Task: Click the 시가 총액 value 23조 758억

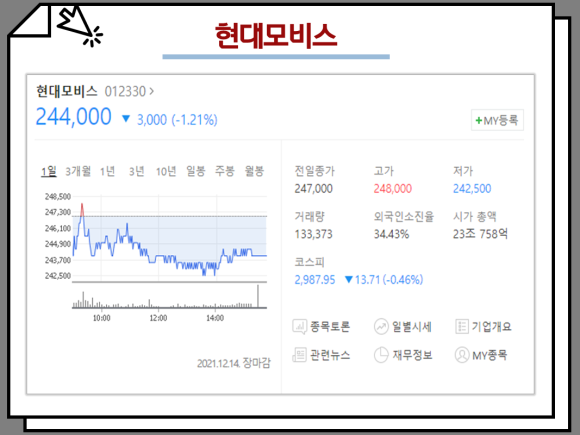Action: pyautogui.click(x=480, y=234)
